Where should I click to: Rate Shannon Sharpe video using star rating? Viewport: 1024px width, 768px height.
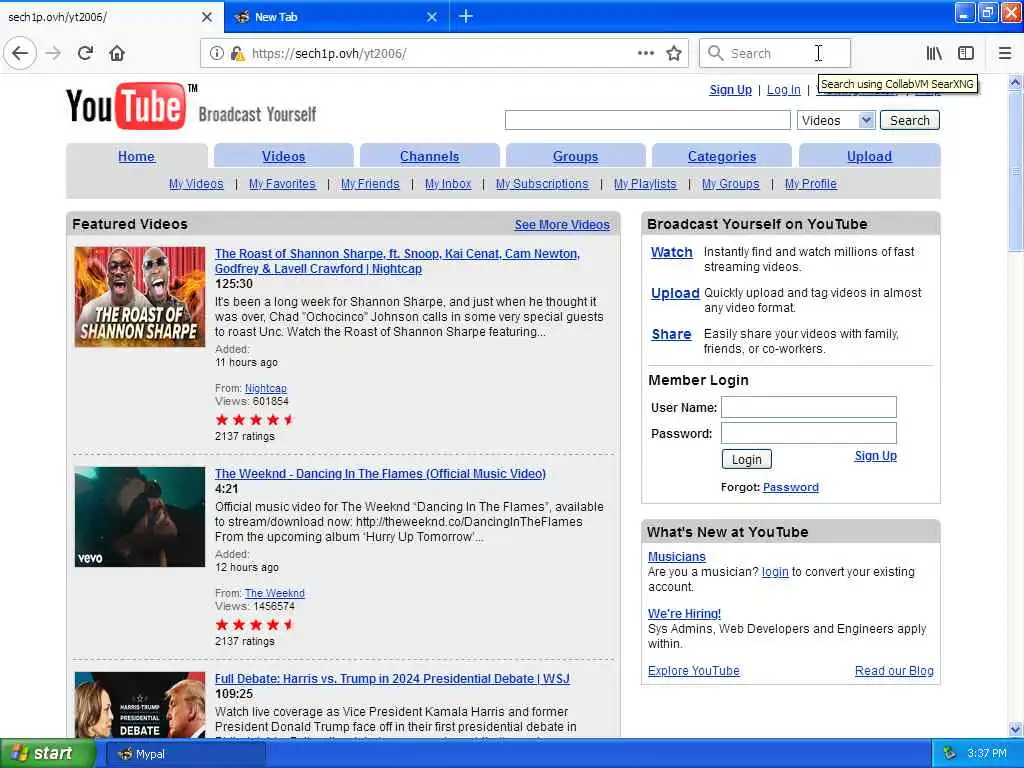[x=255, y=419]
